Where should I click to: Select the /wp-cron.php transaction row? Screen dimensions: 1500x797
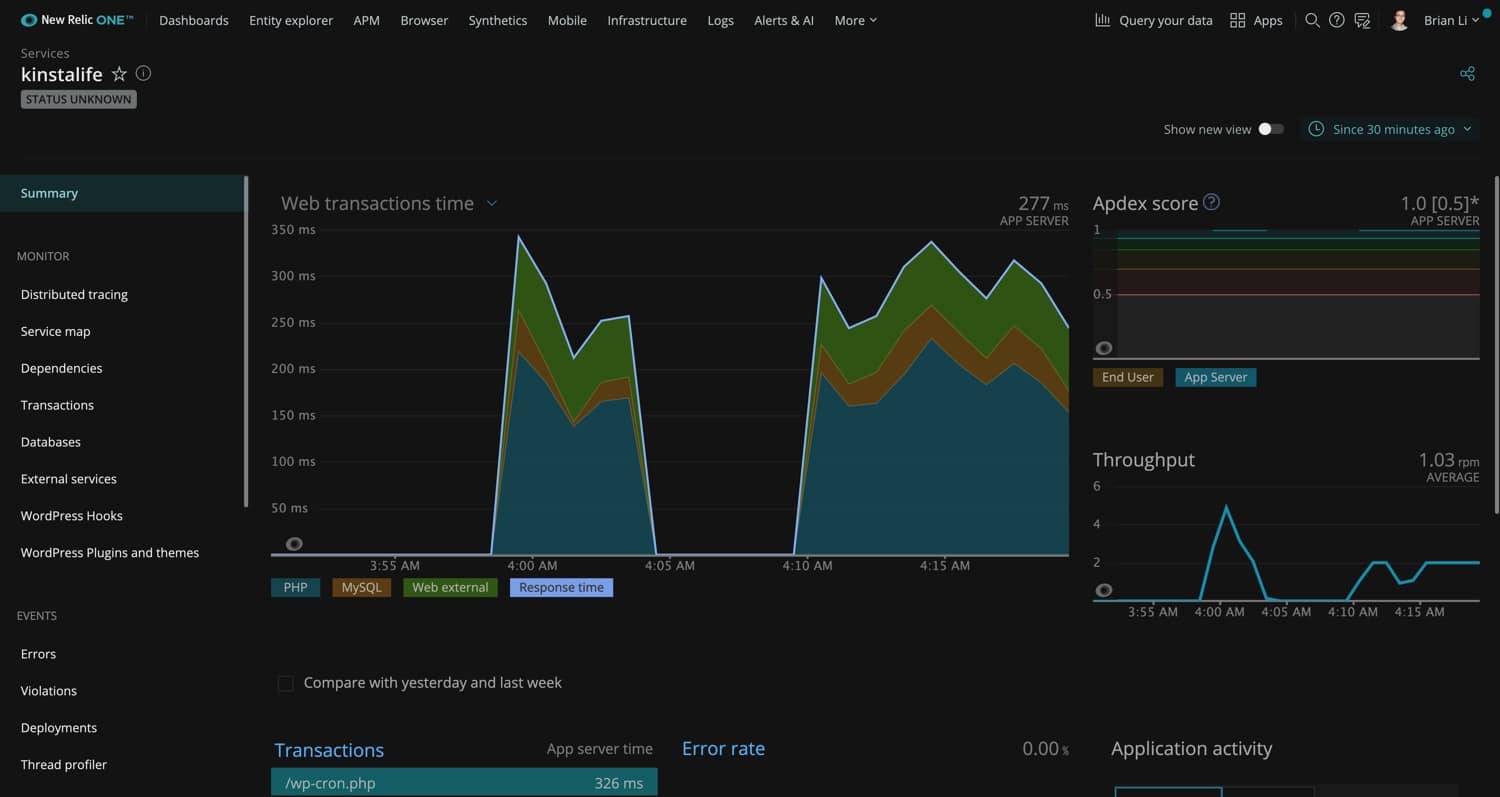click(x=464, y=783)
